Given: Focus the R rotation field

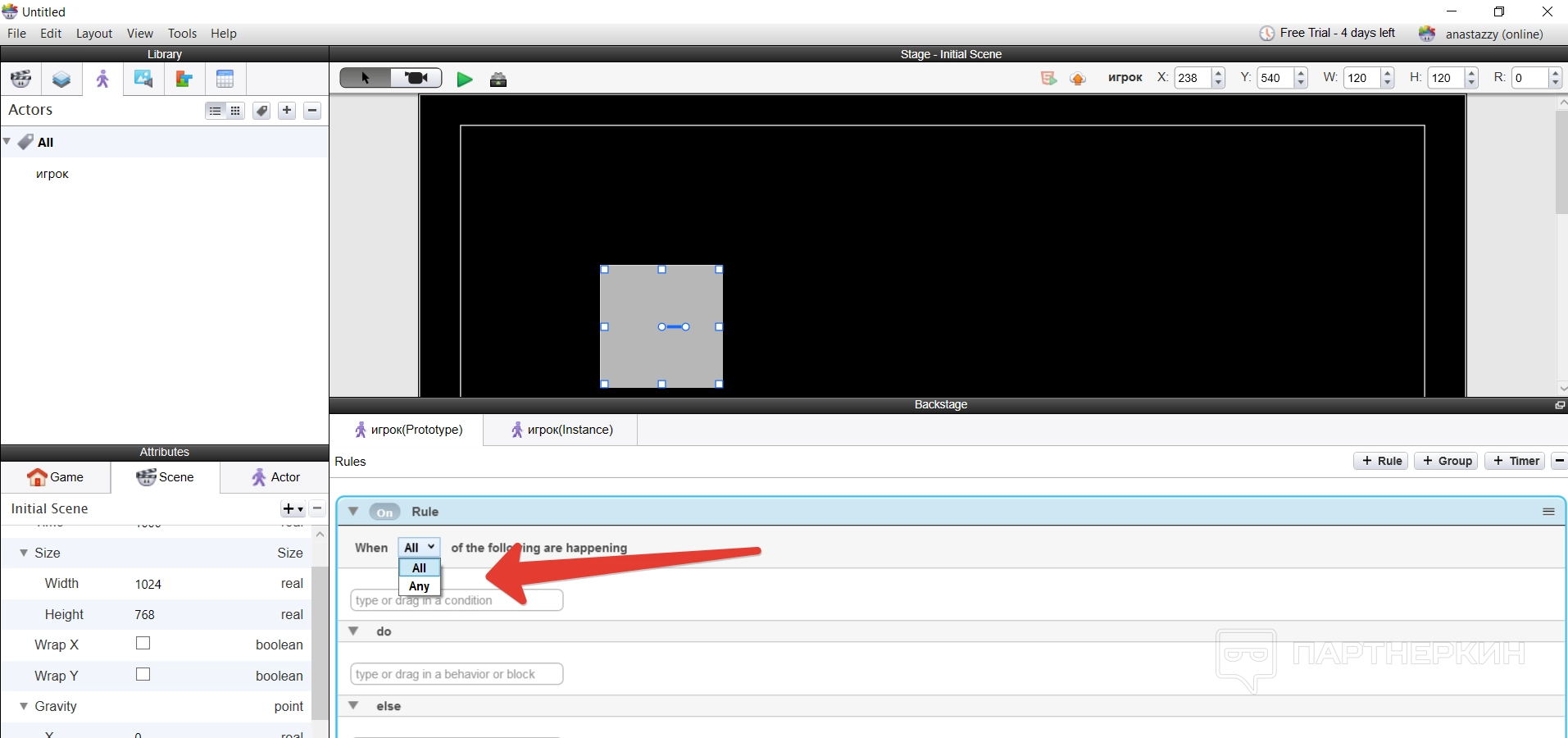Looking at the screenshot, I should [1529, 78].
